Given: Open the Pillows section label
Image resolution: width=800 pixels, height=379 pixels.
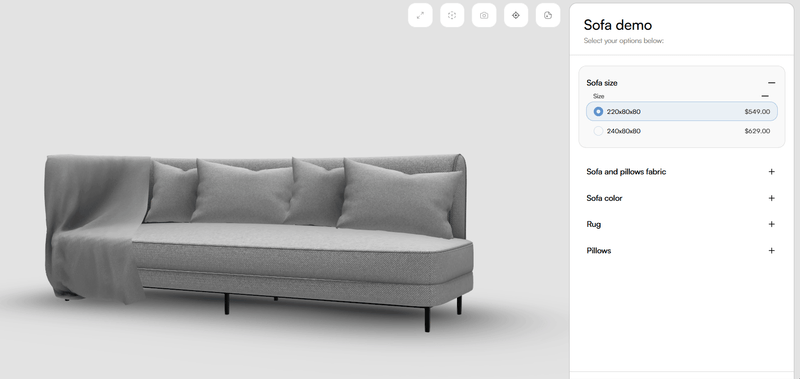Looking at the screenshot, I should click(598, 250).
